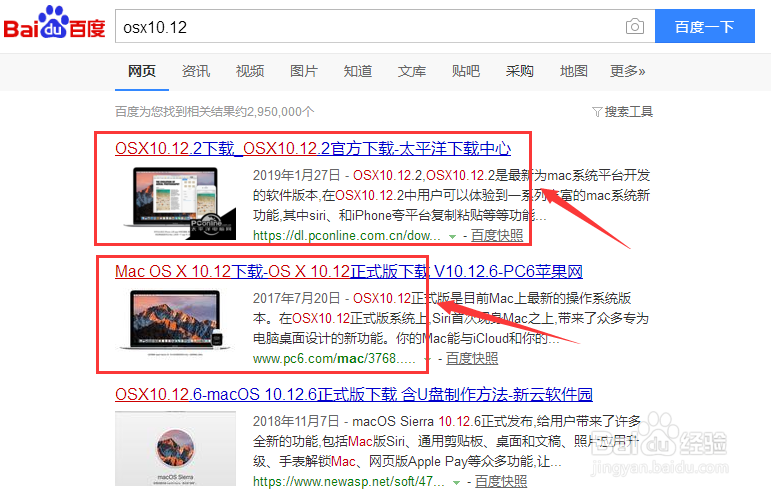Image resolution: width=771 pixels, height=494 pixels.
Task: Select the 网页 tab
Action: (x=142, y=71)
